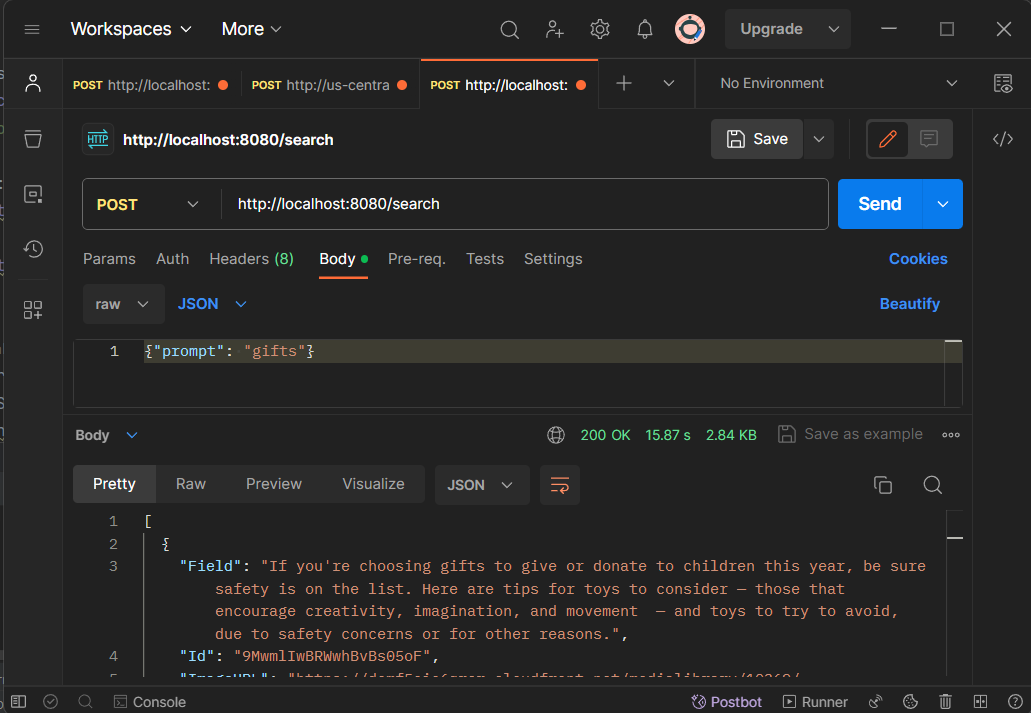Click the Cookies link
This screenshot has width=1031, height=713.
point(918,259)
